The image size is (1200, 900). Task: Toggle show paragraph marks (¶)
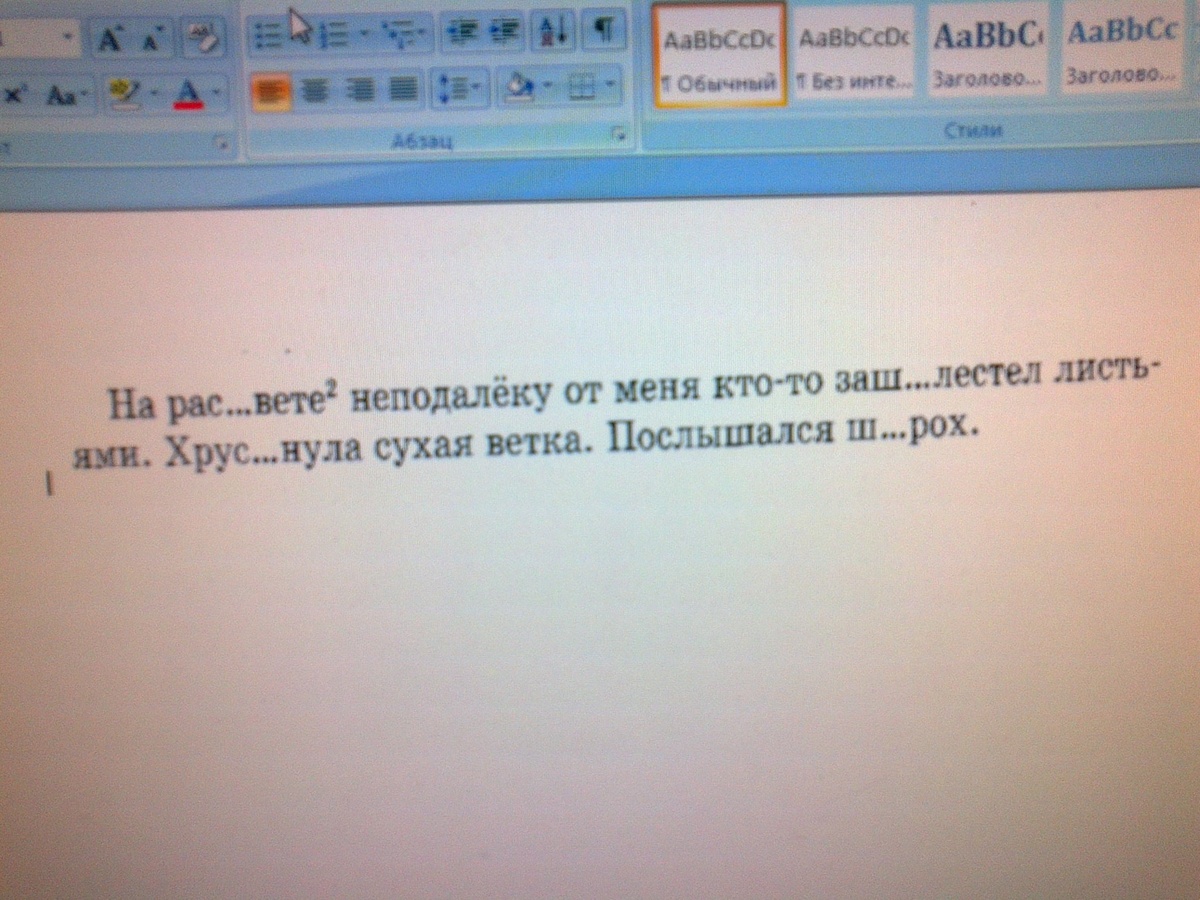(603, 29)
